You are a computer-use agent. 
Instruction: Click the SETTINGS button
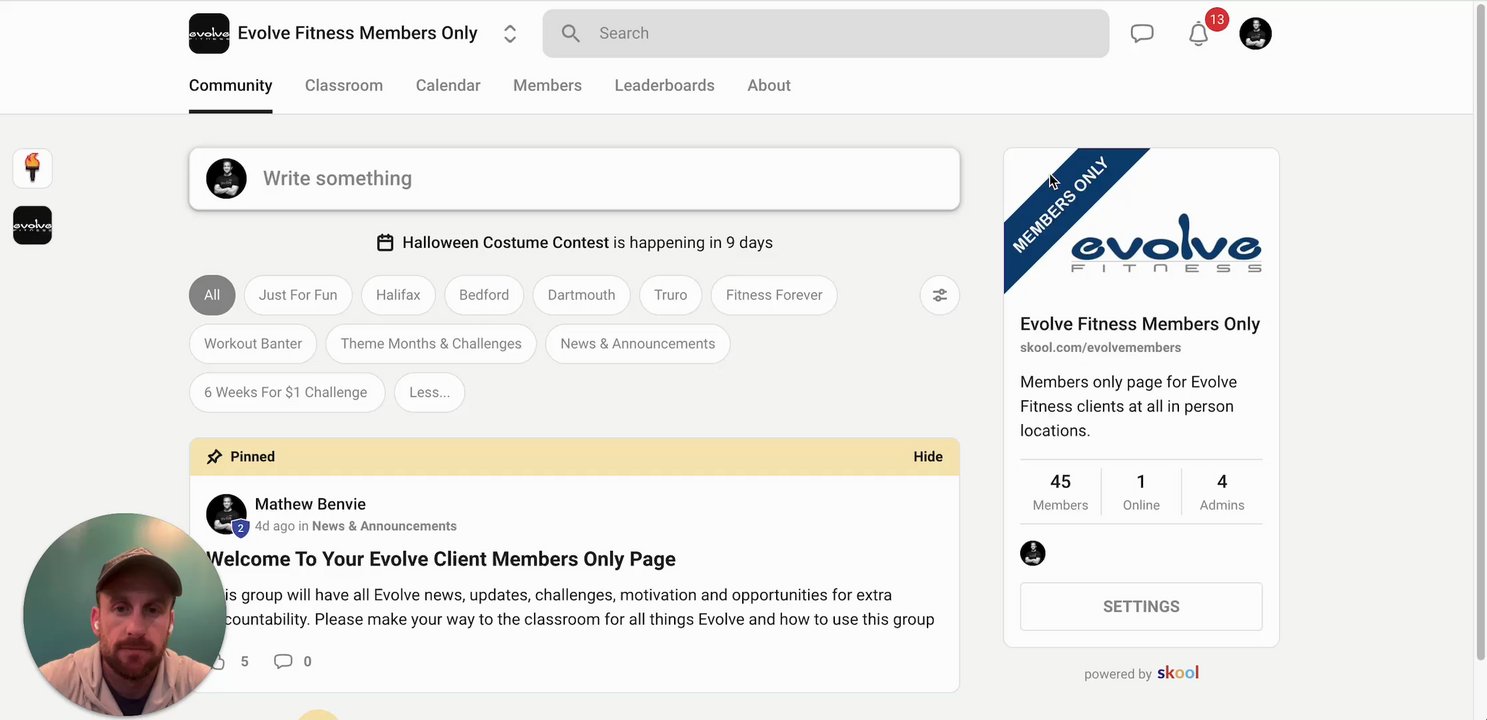[1141, 606]
